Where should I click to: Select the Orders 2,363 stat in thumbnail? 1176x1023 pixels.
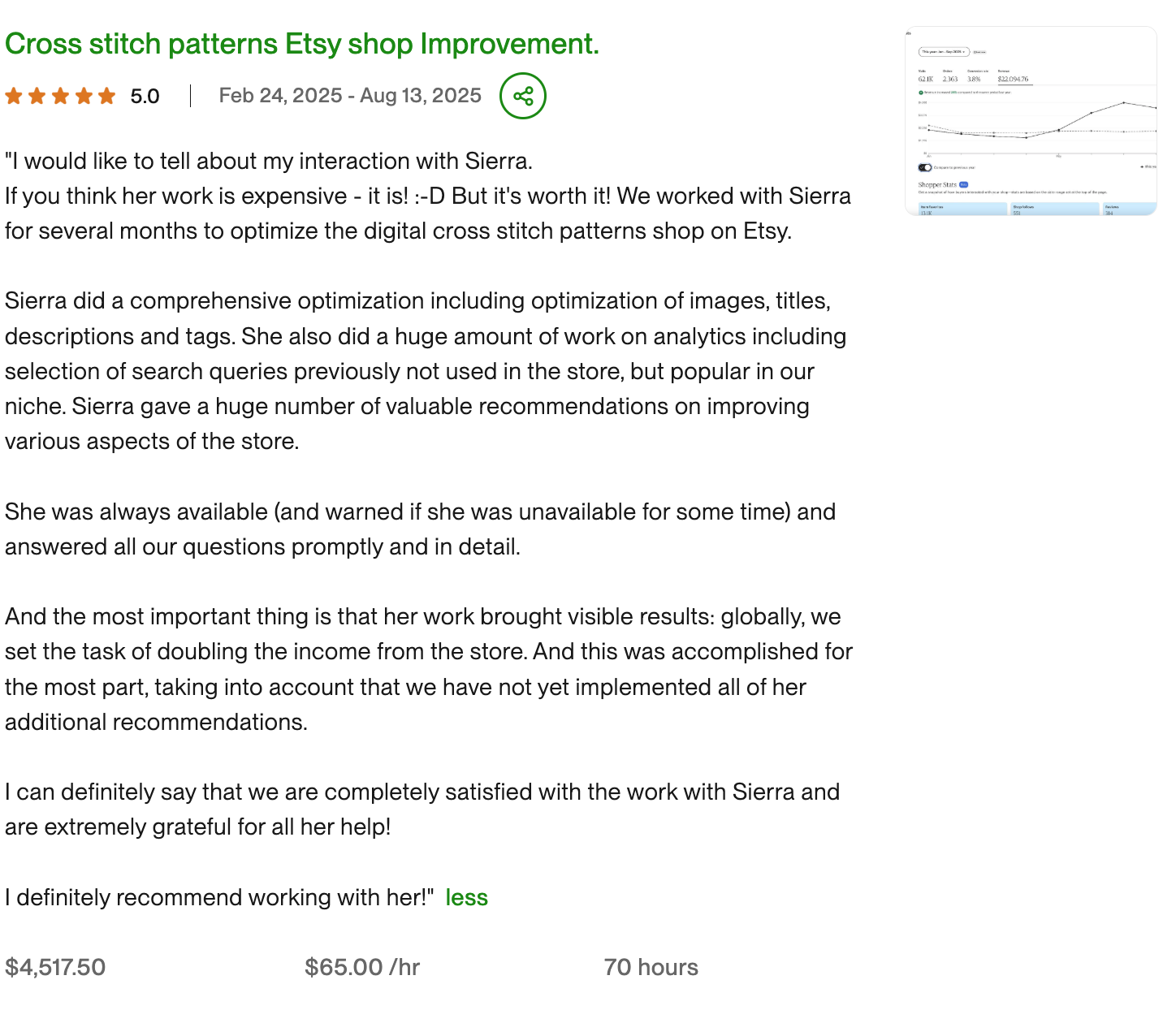(949, 78)
